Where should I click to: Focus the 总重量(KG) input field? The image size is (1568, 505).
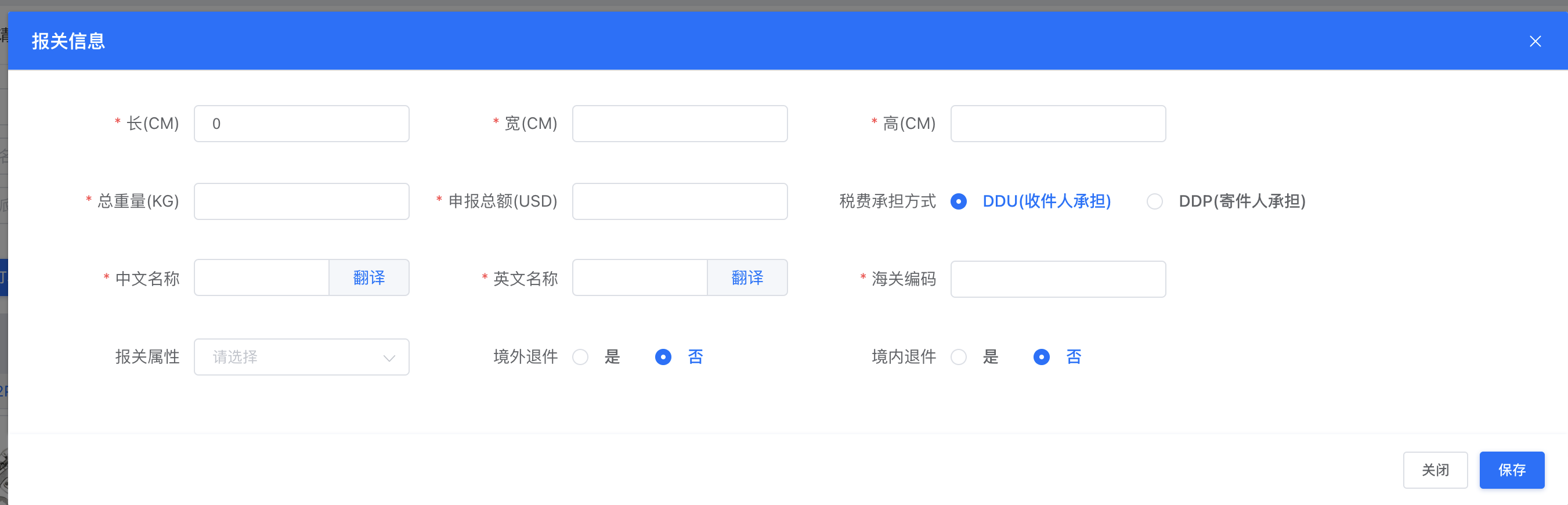pyautogui.click(x=301, y=201)
